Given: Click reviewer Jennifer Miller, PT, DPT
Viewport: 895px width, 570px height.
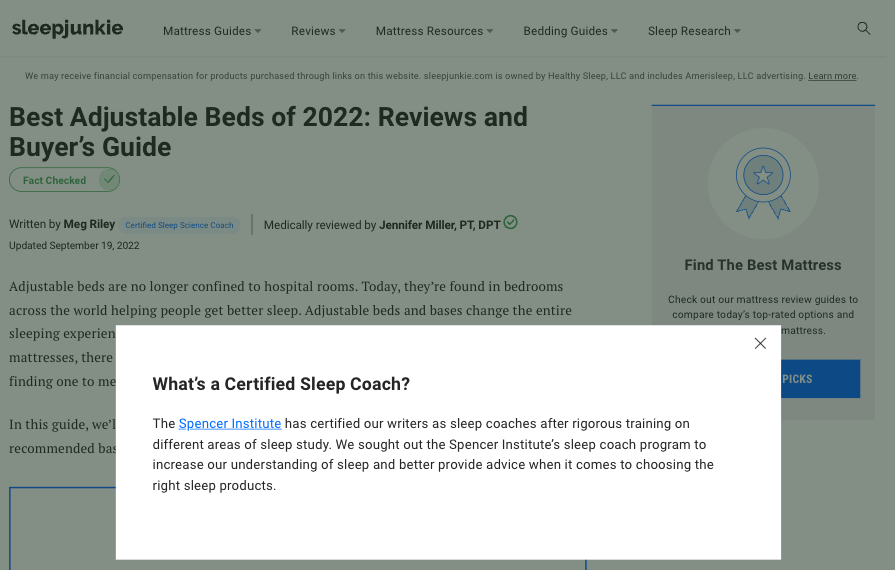Looking at the screenshot, I should pyautogui.click(x=440, y=225).
